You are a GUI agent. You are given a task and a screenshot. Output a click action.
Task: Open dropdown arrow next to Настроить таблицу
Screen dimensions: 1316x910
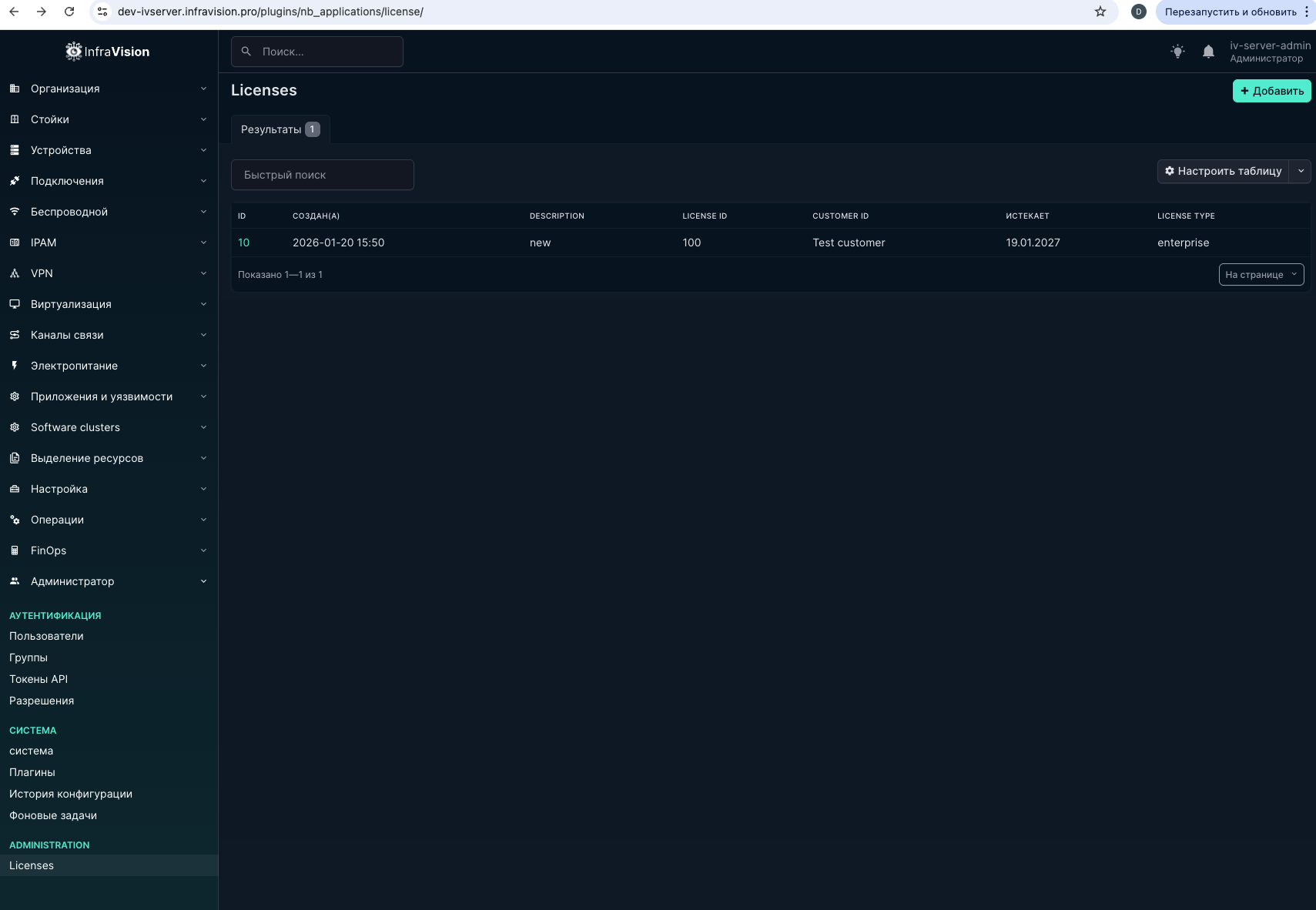pos(1301,171)
